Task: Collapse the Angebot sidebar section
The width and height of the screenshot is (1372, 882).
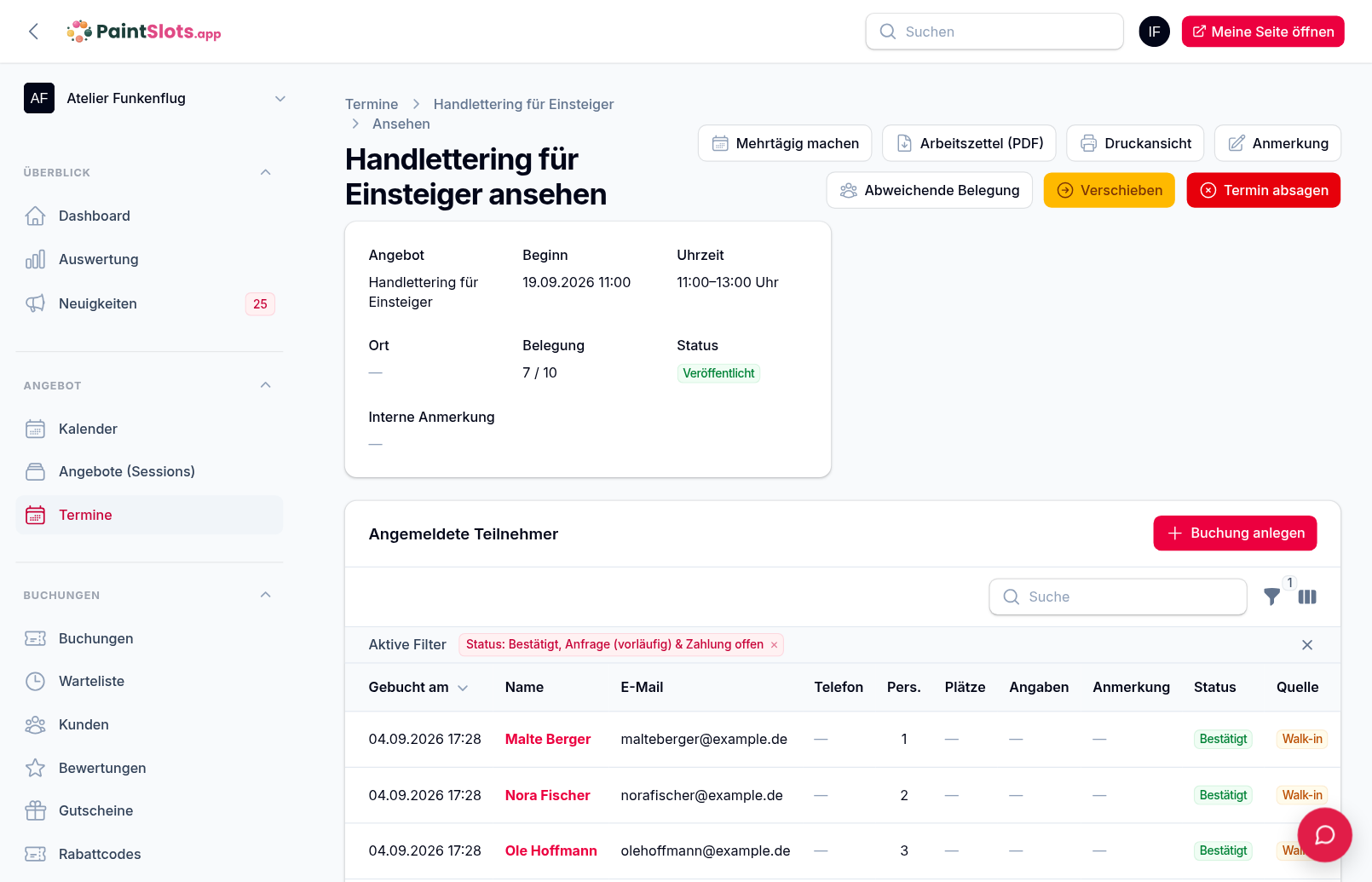Action: 266,385
